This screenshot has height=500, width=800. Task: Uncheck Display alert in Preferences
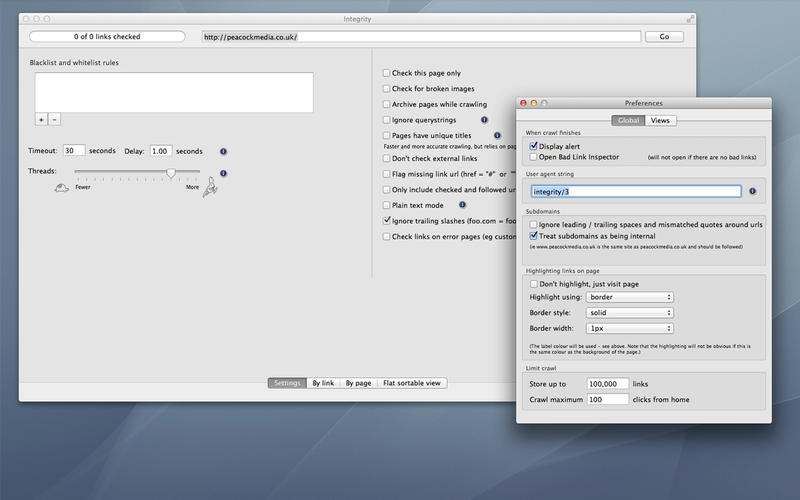534,145
